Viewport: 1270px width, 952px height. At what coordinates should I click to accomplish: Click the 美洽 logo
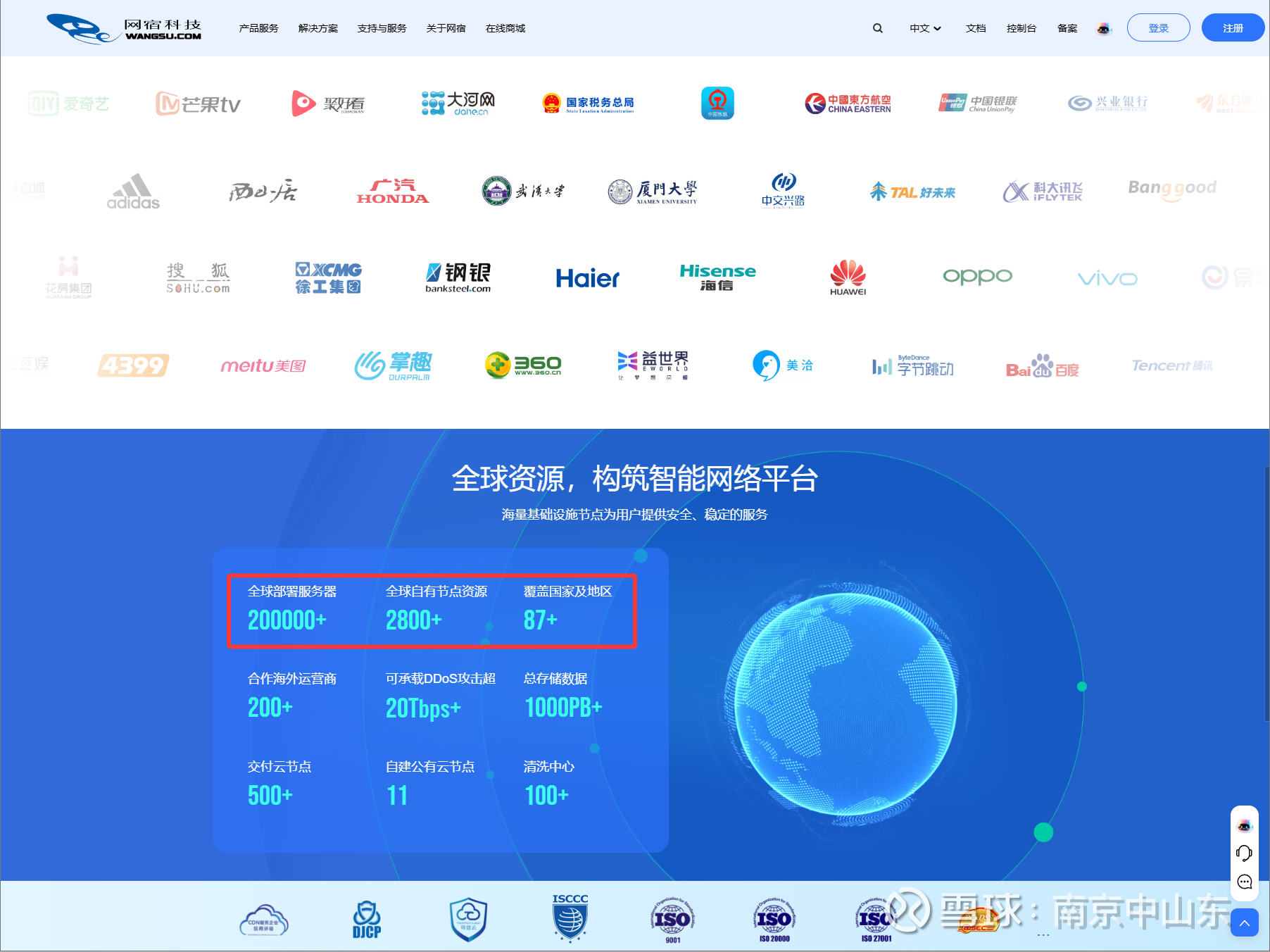[783, 365]
